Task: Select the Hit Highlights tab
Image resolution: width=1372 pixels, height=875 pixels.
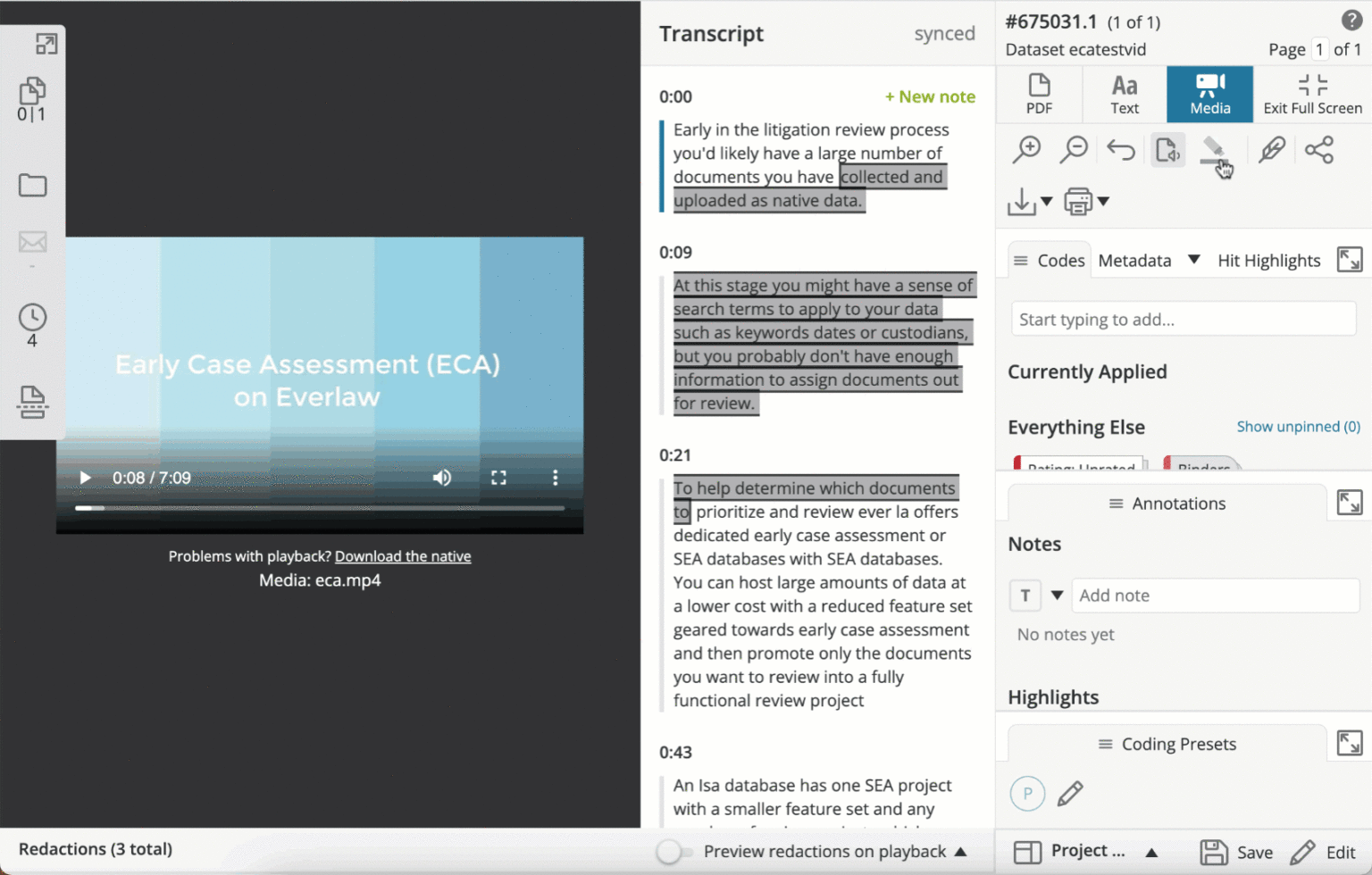Action: (x=1268, y=261)
